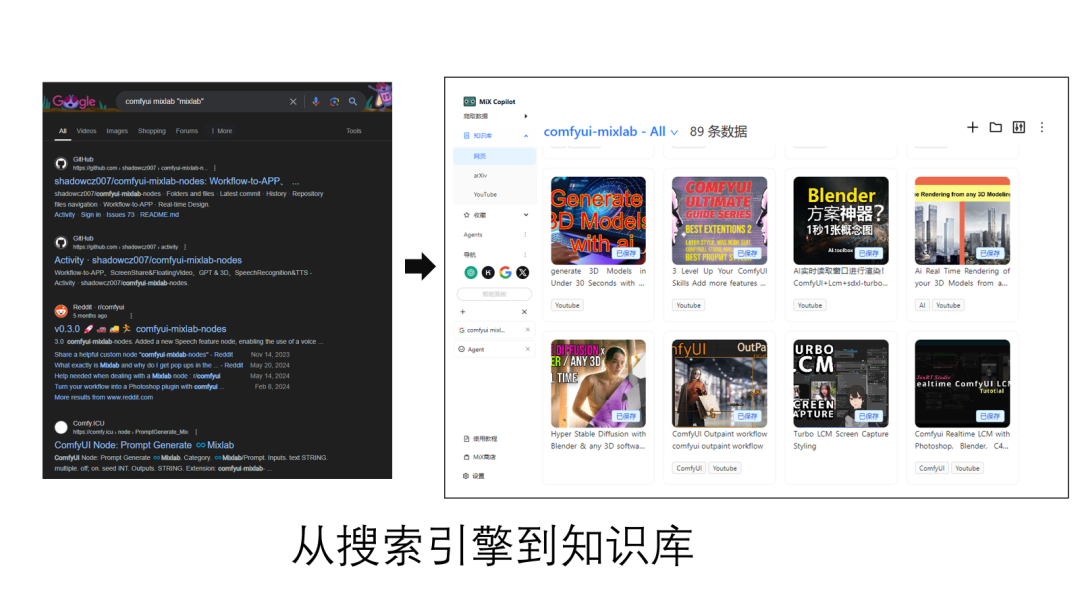Open the More search filters menu
The height and width of the screenshot is (608, 1080).
(x=222, y=131)
